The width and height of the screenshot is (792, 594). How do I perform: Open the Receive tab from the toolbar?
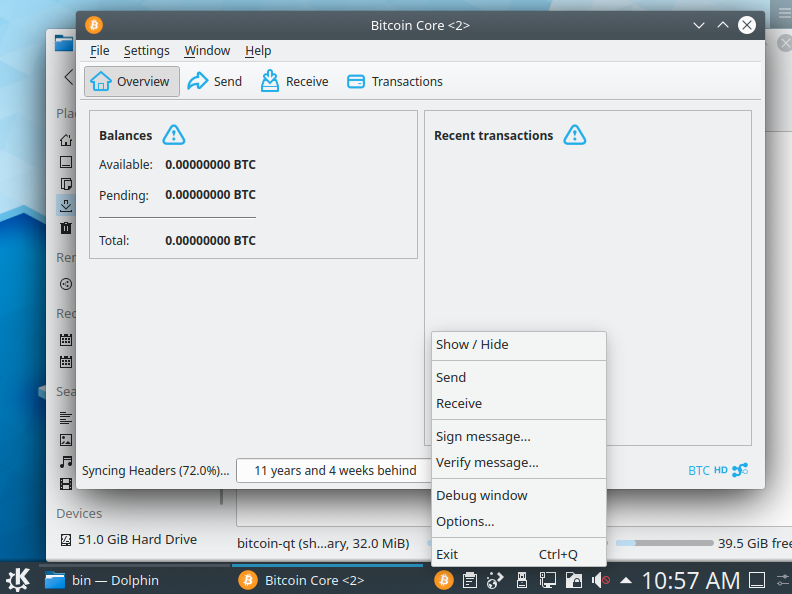pyautogui.click(x=294, y=81)
